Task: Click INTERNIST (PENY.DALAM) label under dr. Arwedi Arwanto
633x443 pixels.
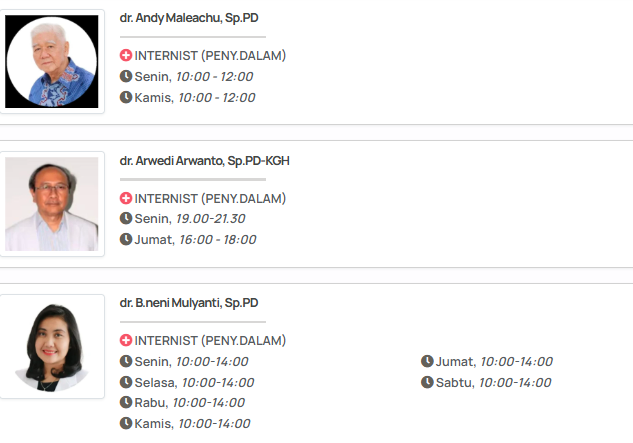Action: point(210,198)
